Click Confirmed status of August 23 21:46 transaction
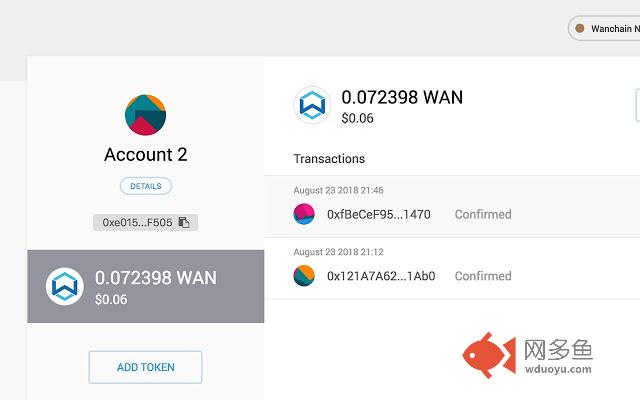The width and height of the screenshot is (640, 400). pyautogui.click(x=483, y=214)
